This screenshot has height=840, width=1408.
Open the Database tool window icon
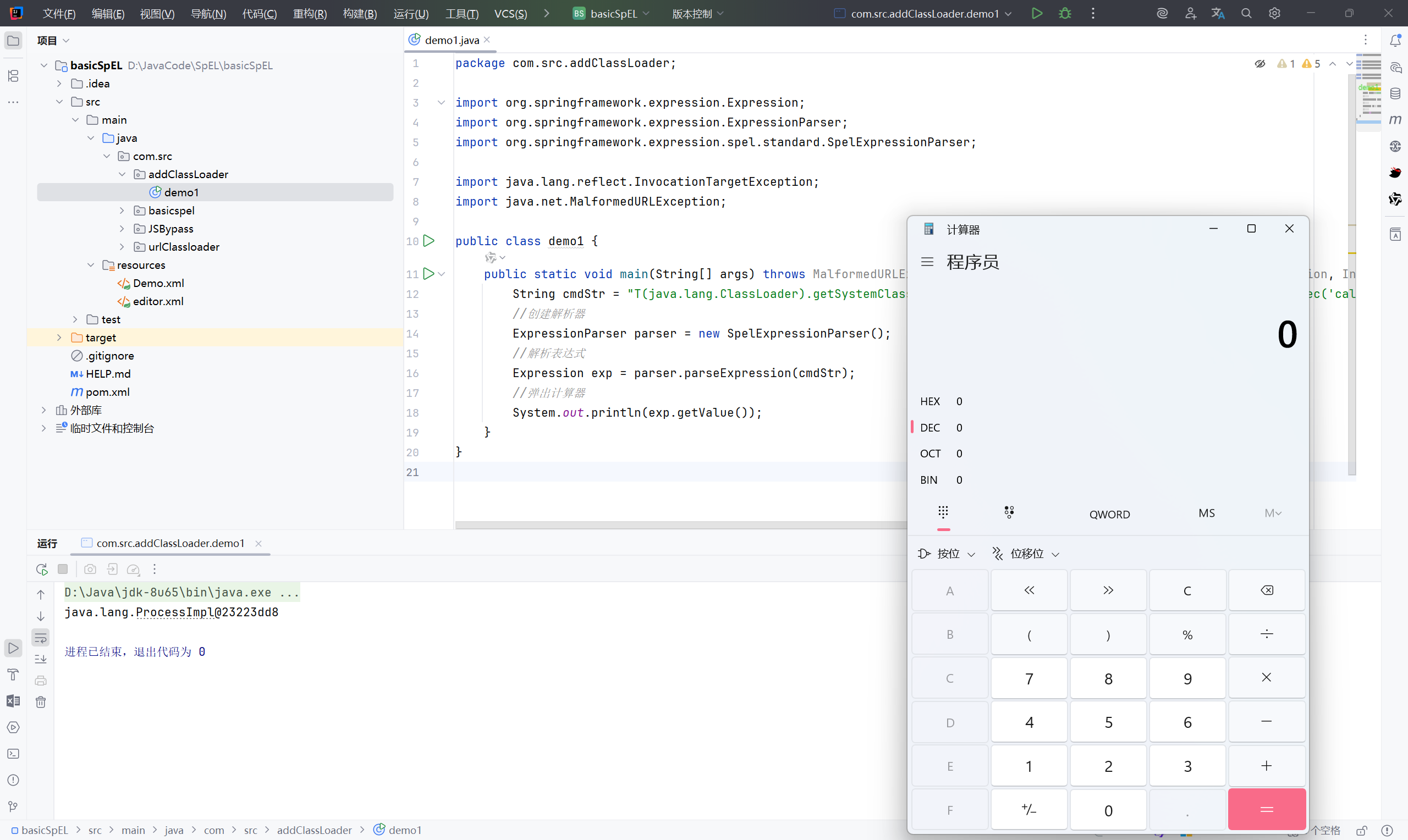tap(1395, 93)
